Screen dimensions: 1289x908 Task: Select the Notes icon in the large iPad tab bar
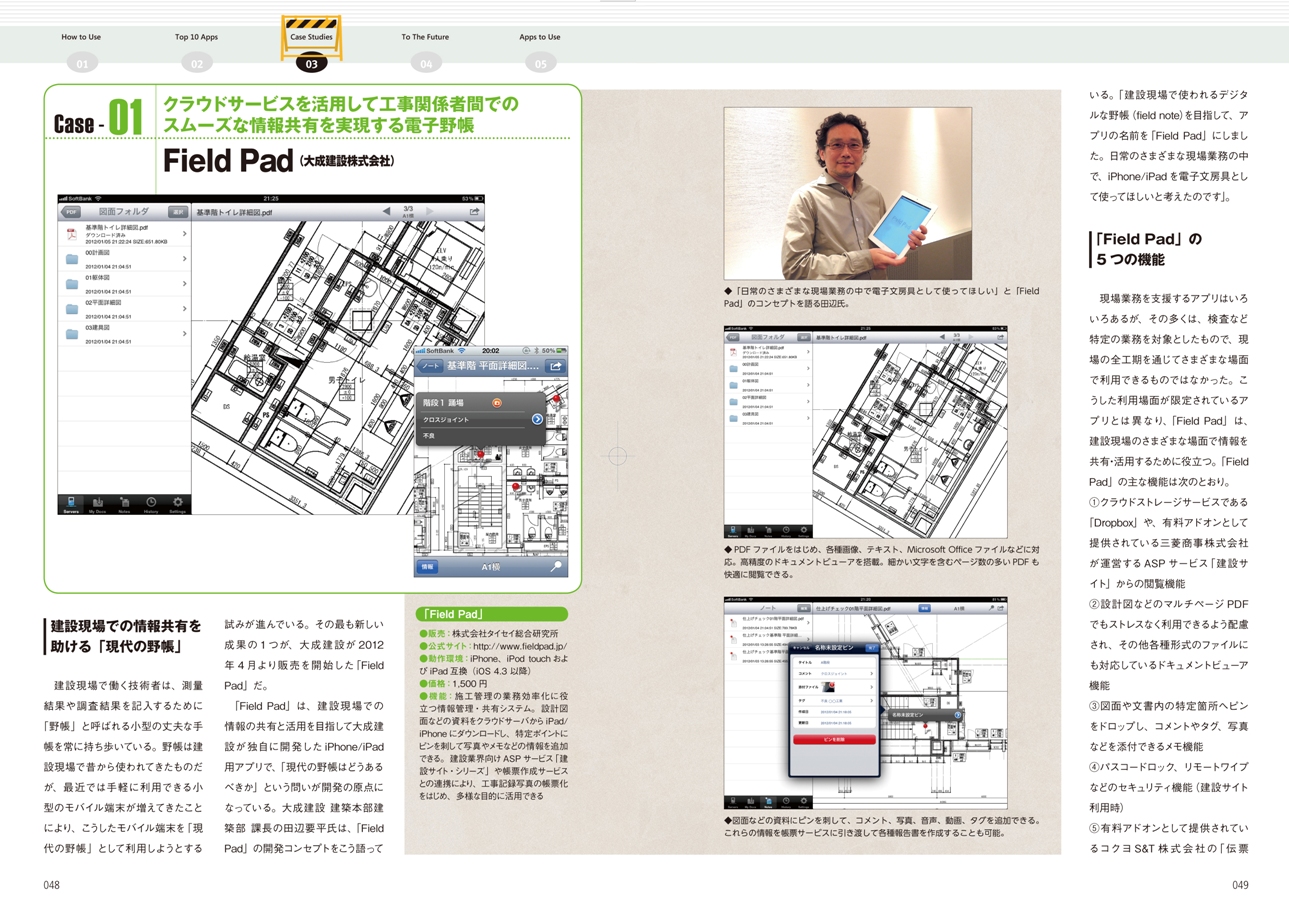pyautogui.click(x=124, y=503)
